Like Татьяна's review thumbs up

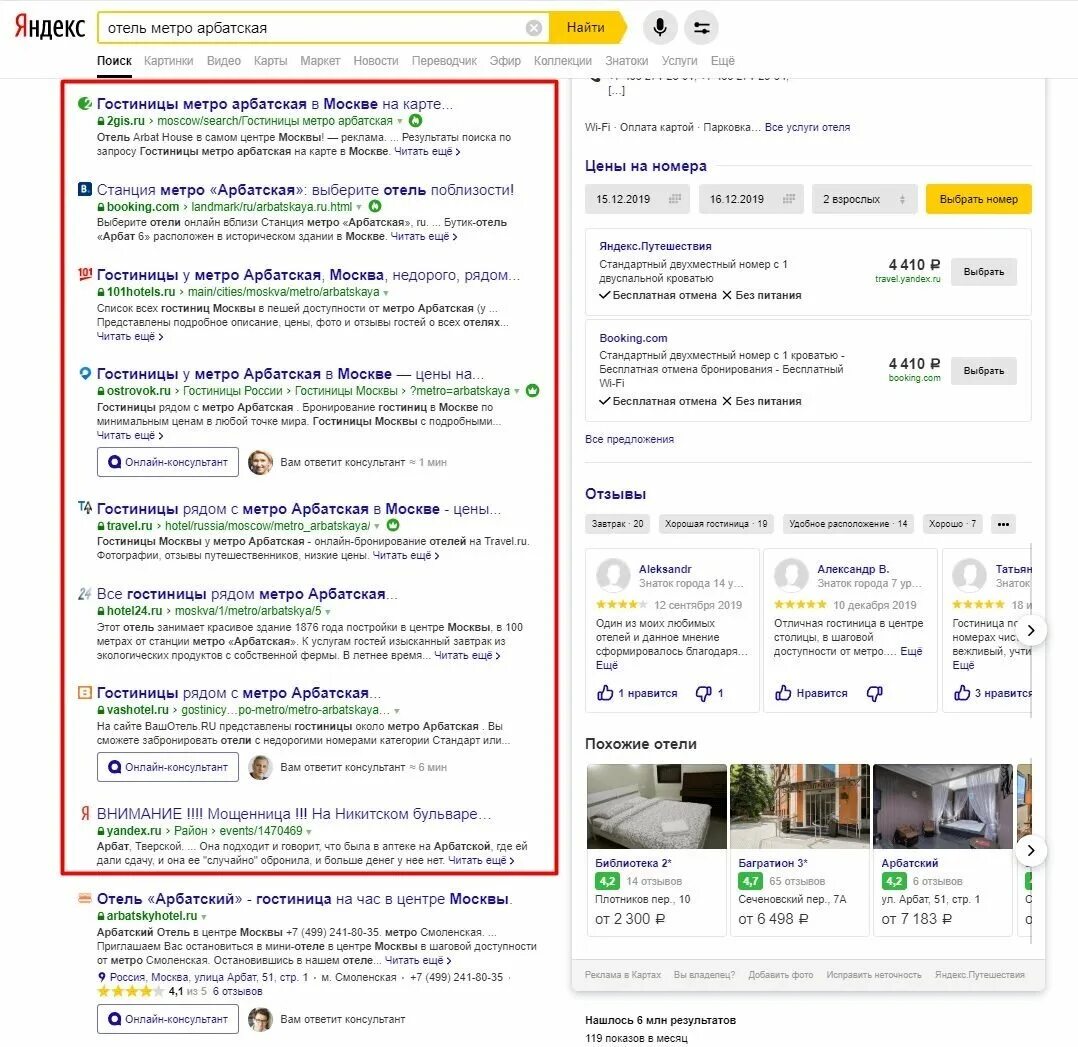[962, 693]
